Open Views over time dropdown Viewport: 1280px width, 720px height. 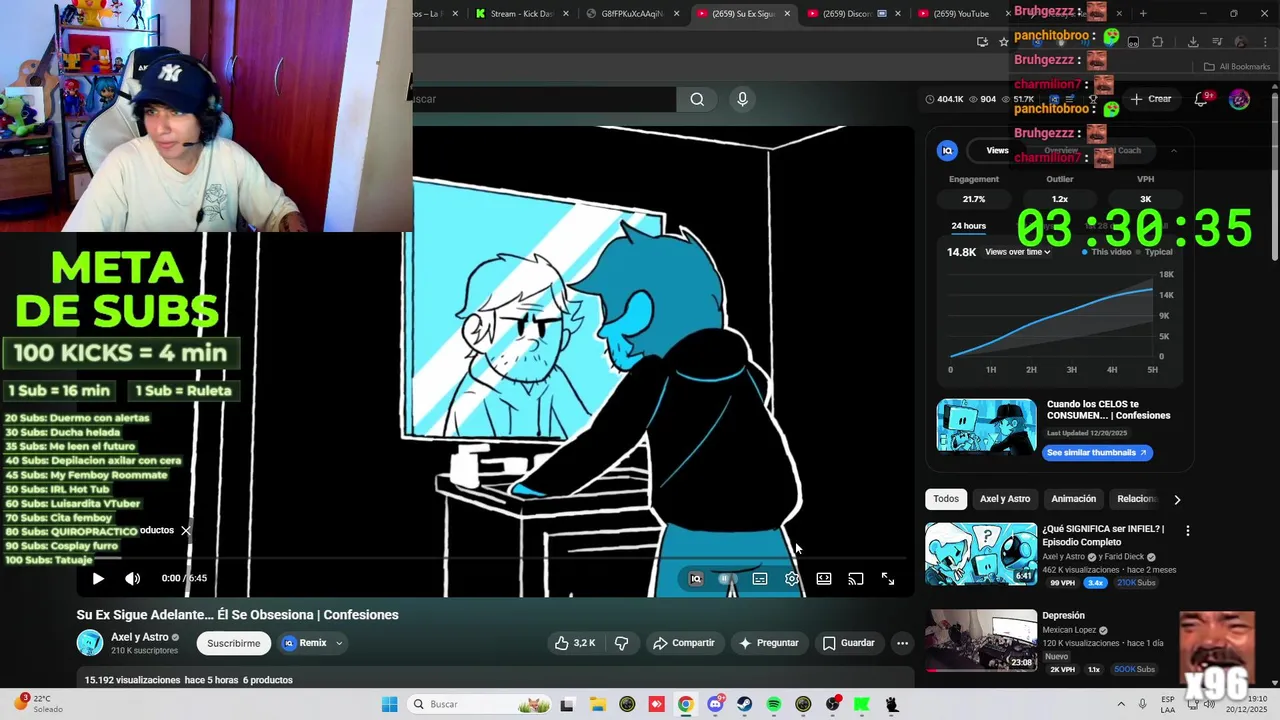(x=1018, y=252)
